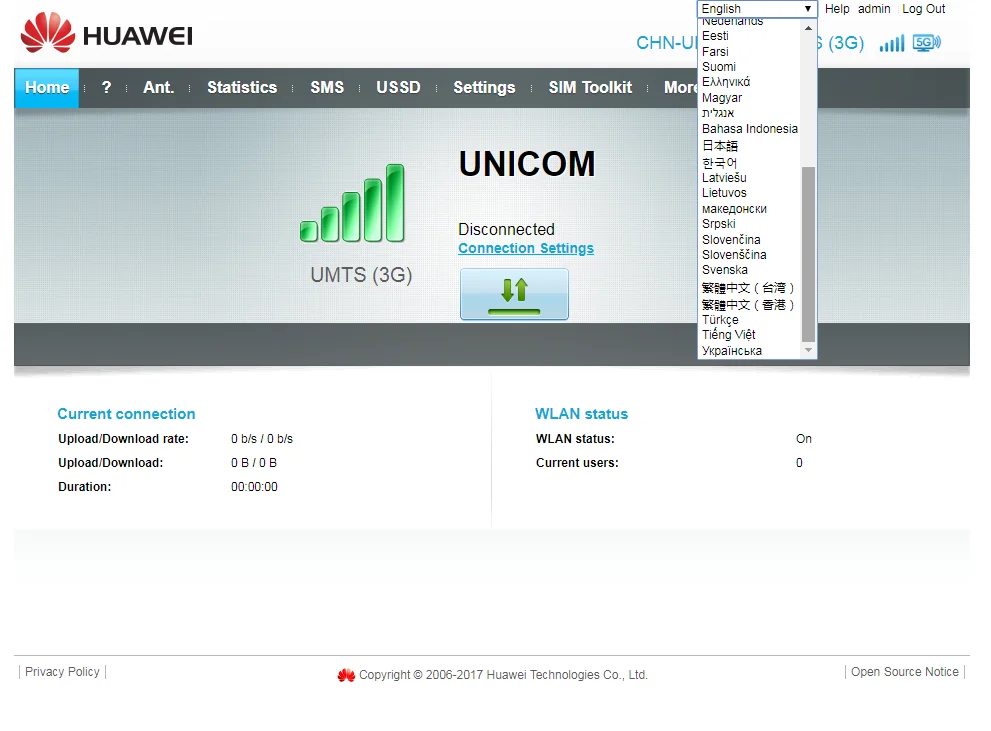The height and width of the screenshot is (731, 991).
Task: Switch to the Statistics tab
Action: [x=242, y=87]
